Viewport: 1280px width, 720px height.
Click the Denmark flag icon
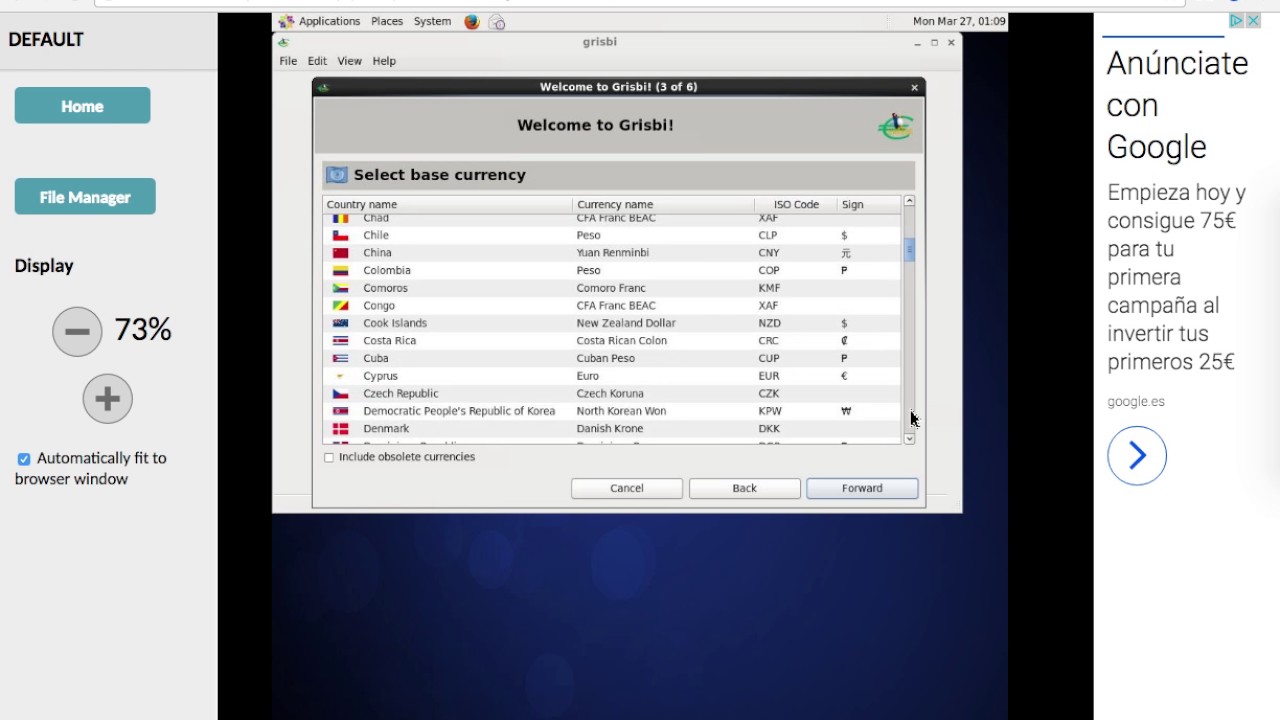tap(341, 428)
